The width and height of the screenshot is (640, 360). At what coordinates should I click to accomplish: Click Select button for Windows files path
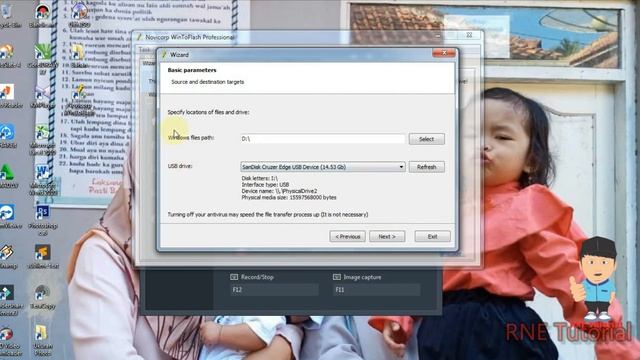427,139
